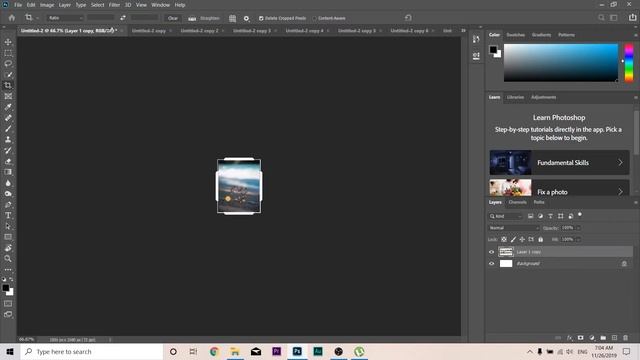The image size is (640, 360).
Task: Pick a color in the color field
Action: click(x=561, y=63)
